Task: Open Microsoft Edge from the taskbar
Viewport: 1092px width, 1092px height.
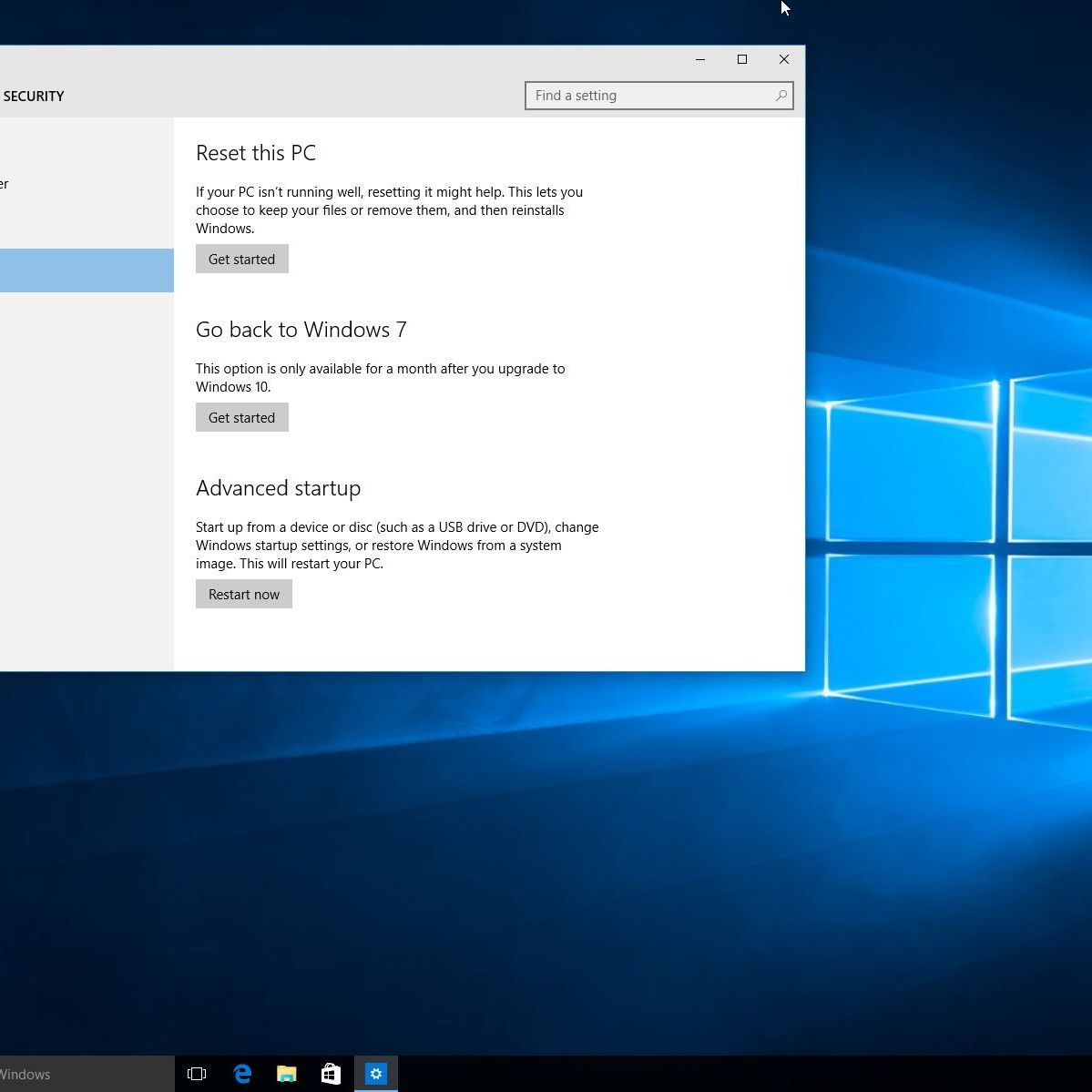Action: point(242,1074)
